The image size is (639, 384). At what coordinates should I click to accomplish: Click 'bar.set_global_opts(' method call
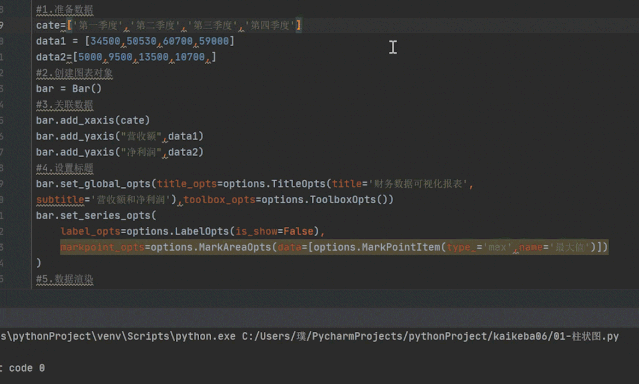(96, 184)
